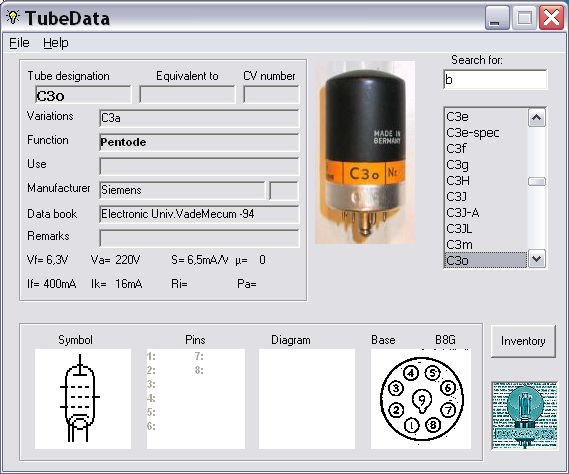Click the list scroll down arrow

(537, 259)
